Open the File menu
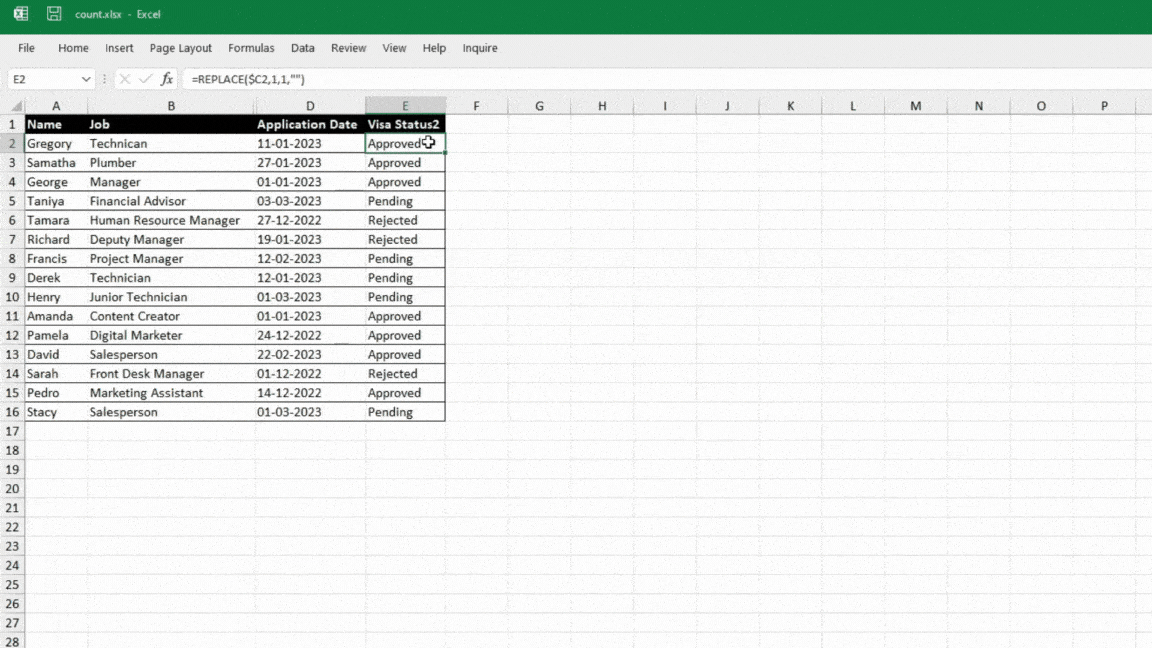The width and height of the screenshot is (1152, 648). click(26, 47)
